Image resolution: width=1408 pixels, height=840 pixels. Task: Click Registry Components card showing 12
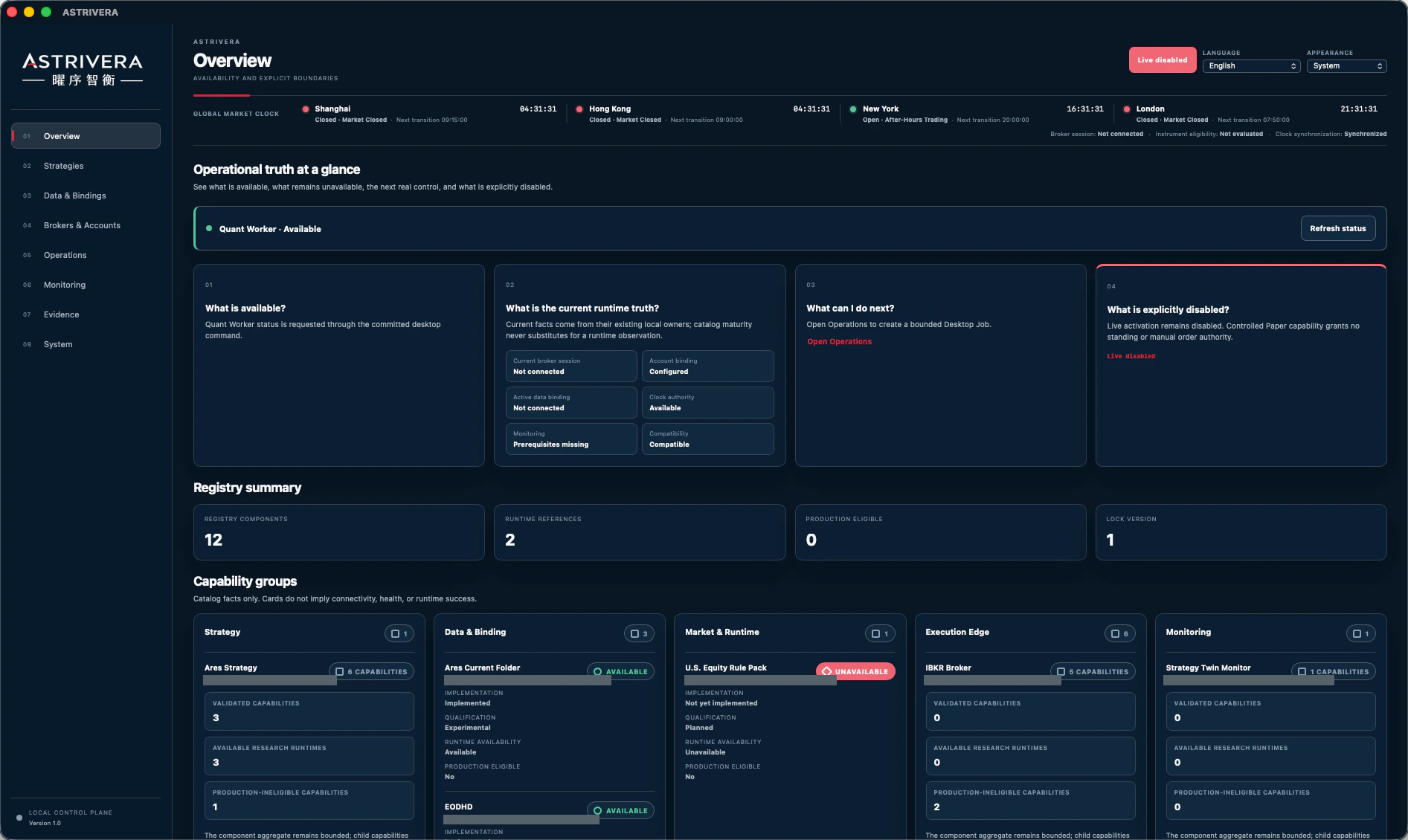pyautogui.click(x=339, y=532)
